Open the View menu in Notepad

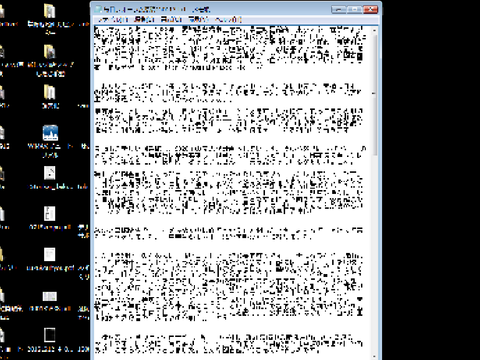click(x=198, y=20)
